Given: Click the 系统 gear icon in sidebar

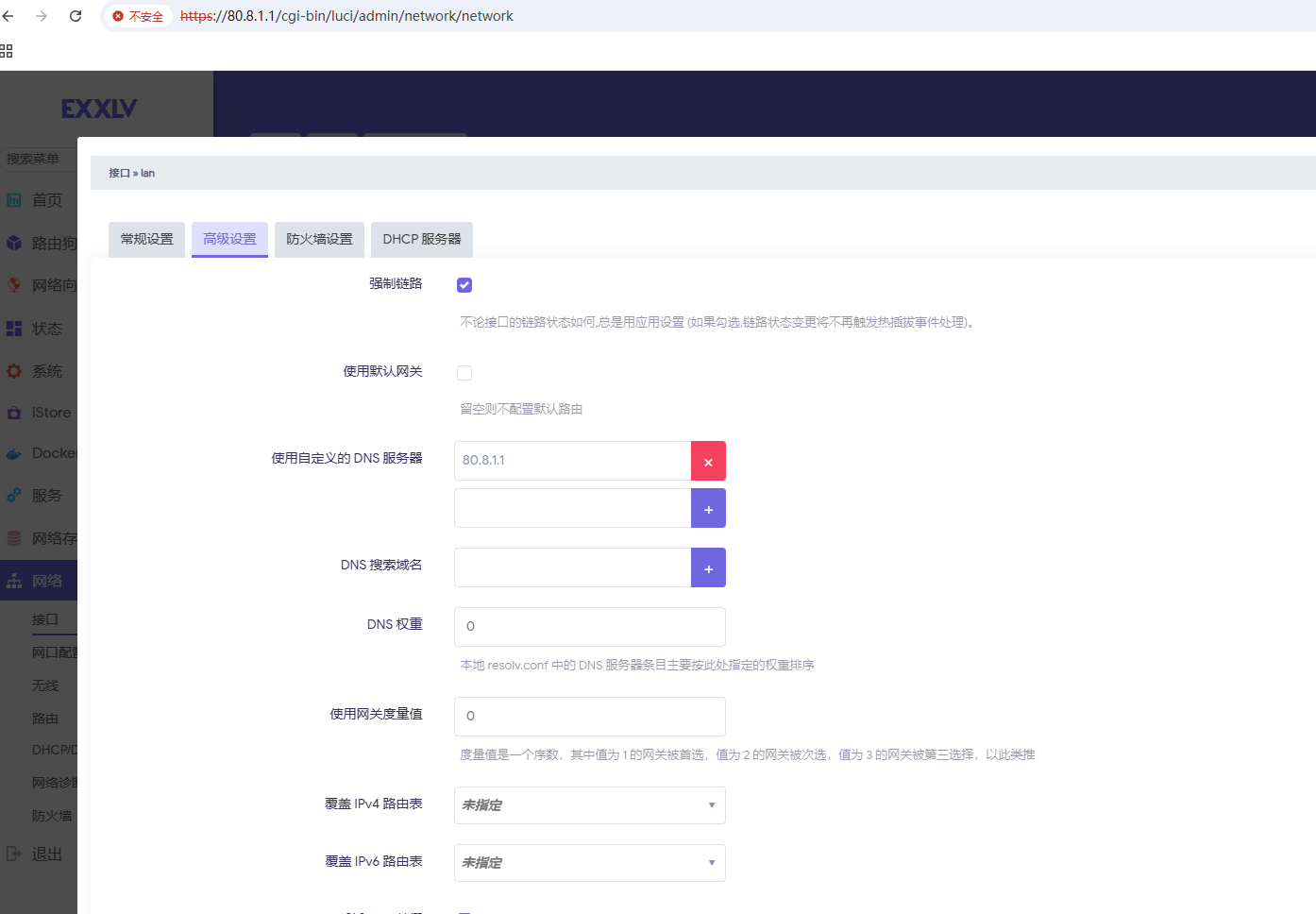Looking at the screenshot, I should (x=14, y=371).
